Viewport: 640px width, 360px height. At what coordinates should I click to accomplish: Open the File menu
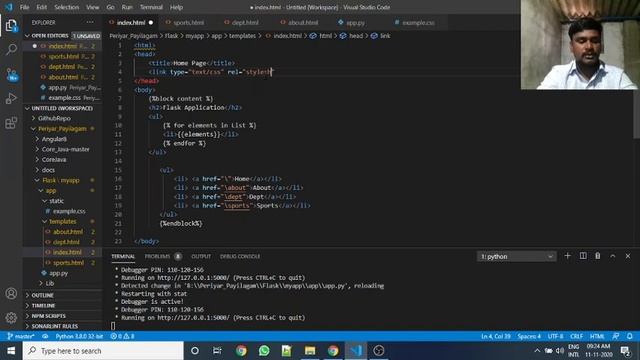point(24,7)
